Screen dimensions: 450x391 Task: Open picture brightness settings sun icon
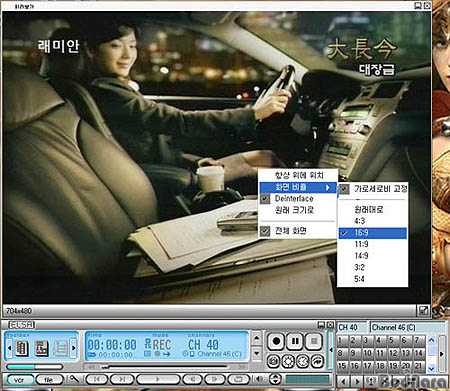click(x=288, y=361)
